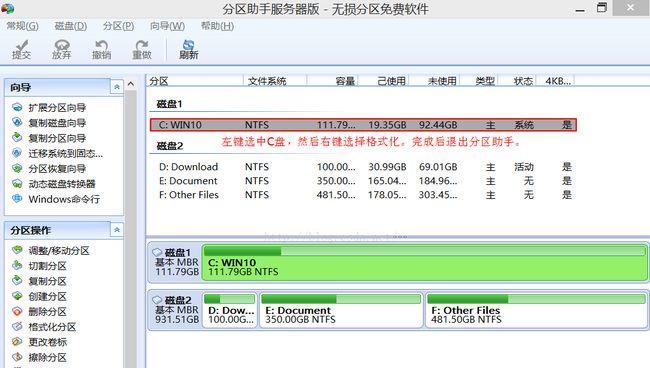
Task: Select the 切割分区 operation icon
Action: [17, 266]
